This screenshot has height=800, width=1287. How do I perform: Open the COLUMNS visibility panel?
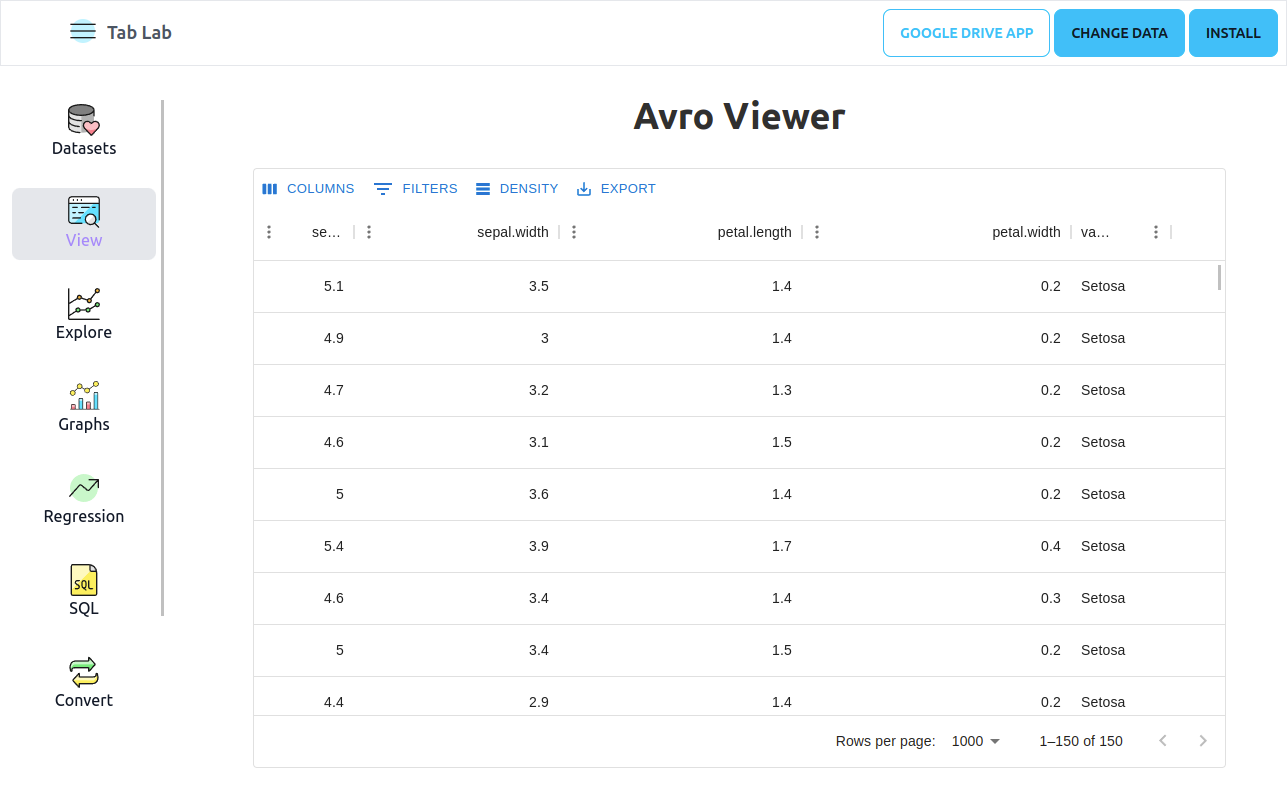[x=308, y=188]
